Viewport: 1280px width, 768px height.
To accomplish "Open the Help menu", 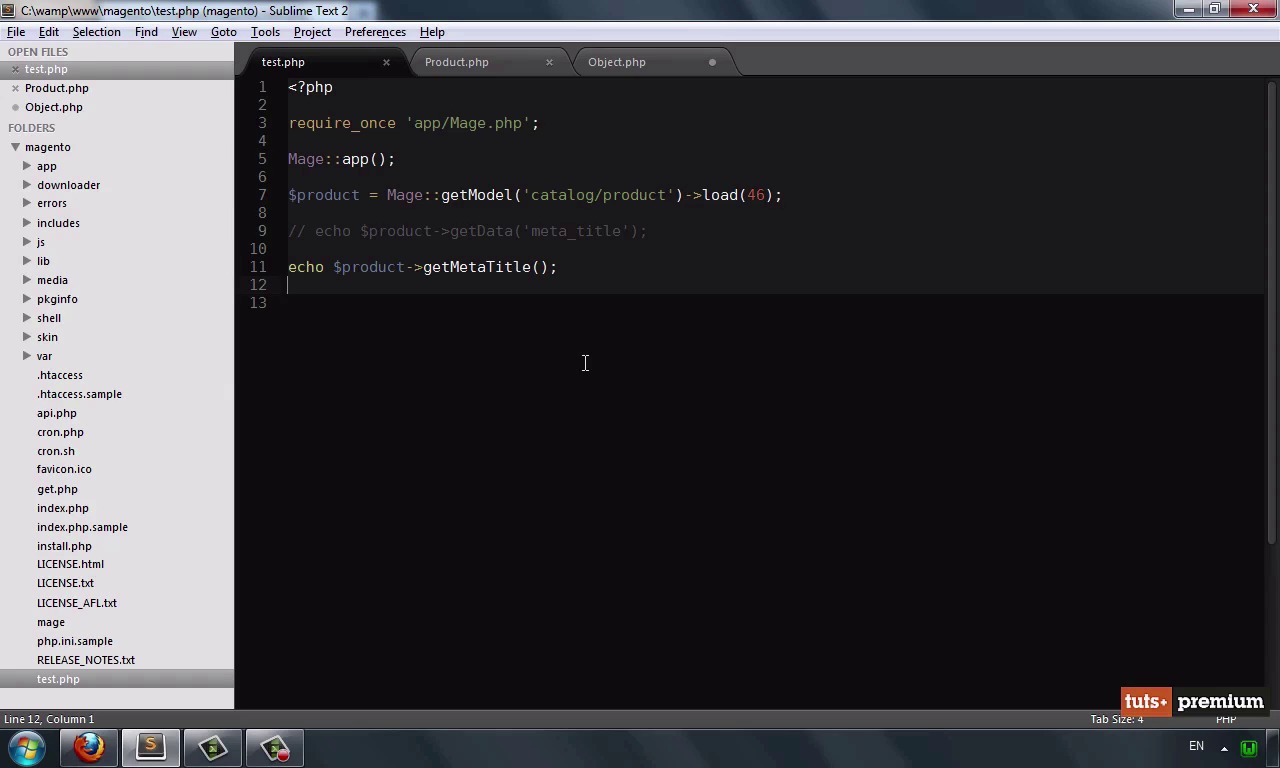I will [432, 32].
